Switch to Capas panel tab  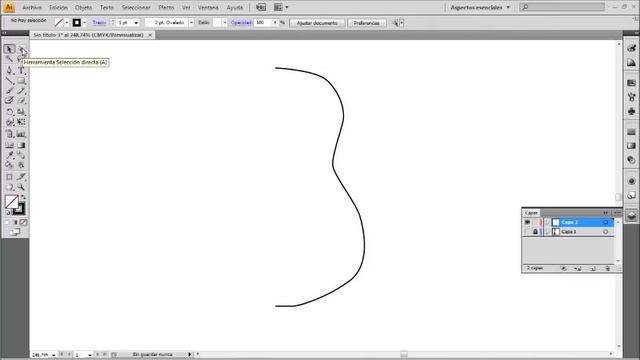[x=531, y=213]
